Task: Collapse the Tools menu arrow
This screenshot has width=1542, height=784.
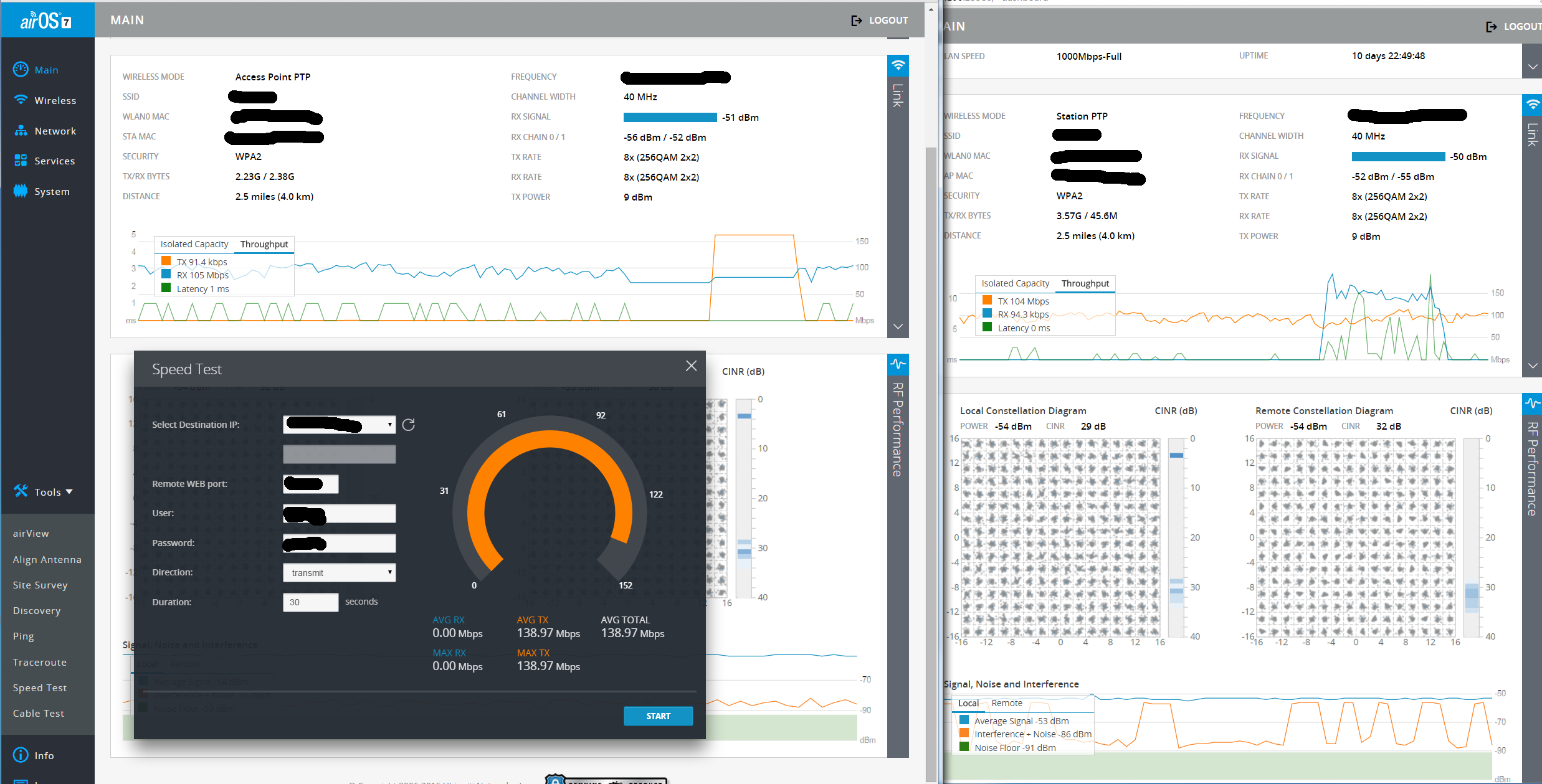Action: coord(69,492)
